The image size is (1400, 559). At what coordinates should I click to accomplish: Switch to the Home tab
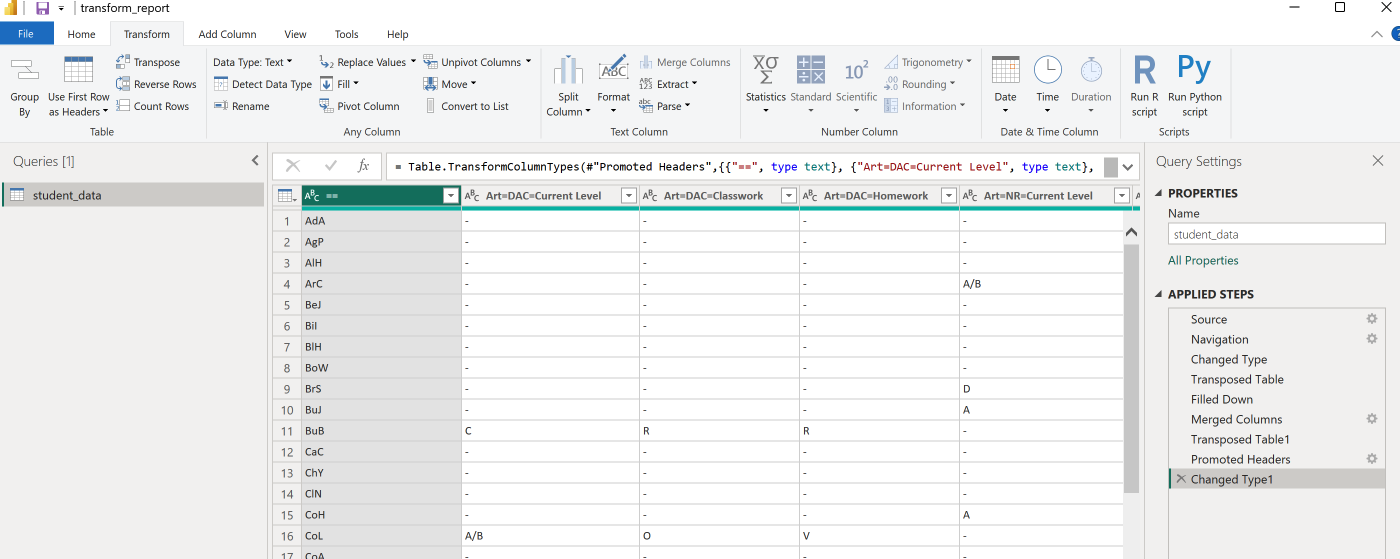coord(81,34)
